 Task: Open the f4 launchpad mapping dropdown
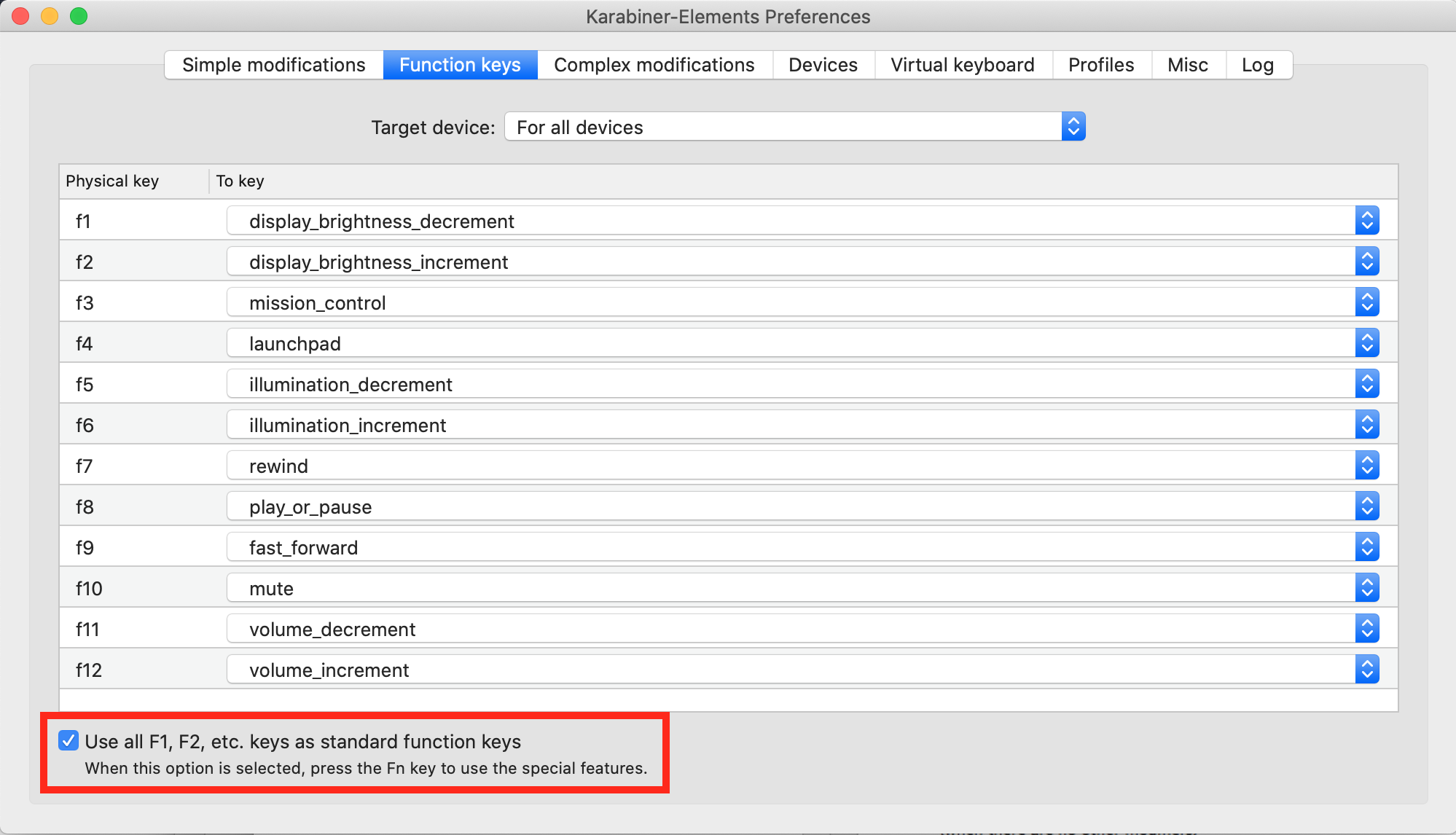click(x=803, y=343)
